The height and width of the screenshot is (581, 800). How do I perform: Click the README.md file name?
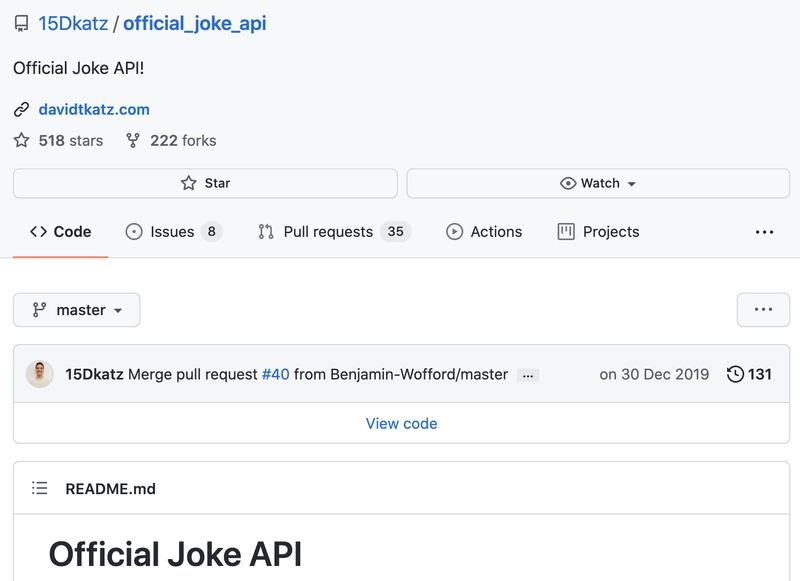110,489
